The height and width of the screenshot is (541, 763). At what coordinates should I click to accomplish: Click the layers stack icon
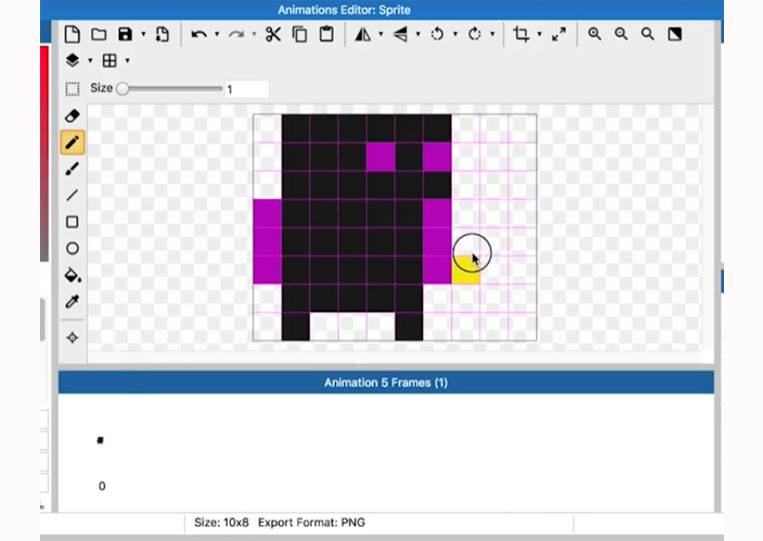point(72,60)
